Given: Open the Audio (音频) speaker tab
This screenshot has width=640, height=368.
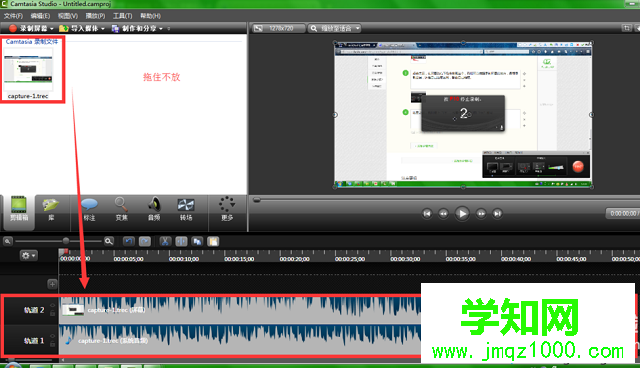Looking at the screenshot, I should (x=154, y=209).
